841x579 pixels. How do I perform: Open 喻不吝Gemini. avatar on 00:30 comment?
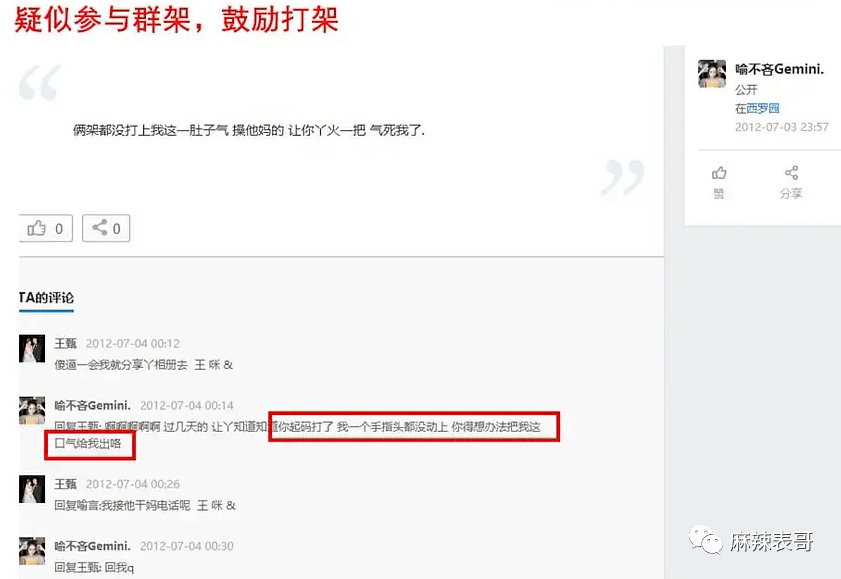32,551
